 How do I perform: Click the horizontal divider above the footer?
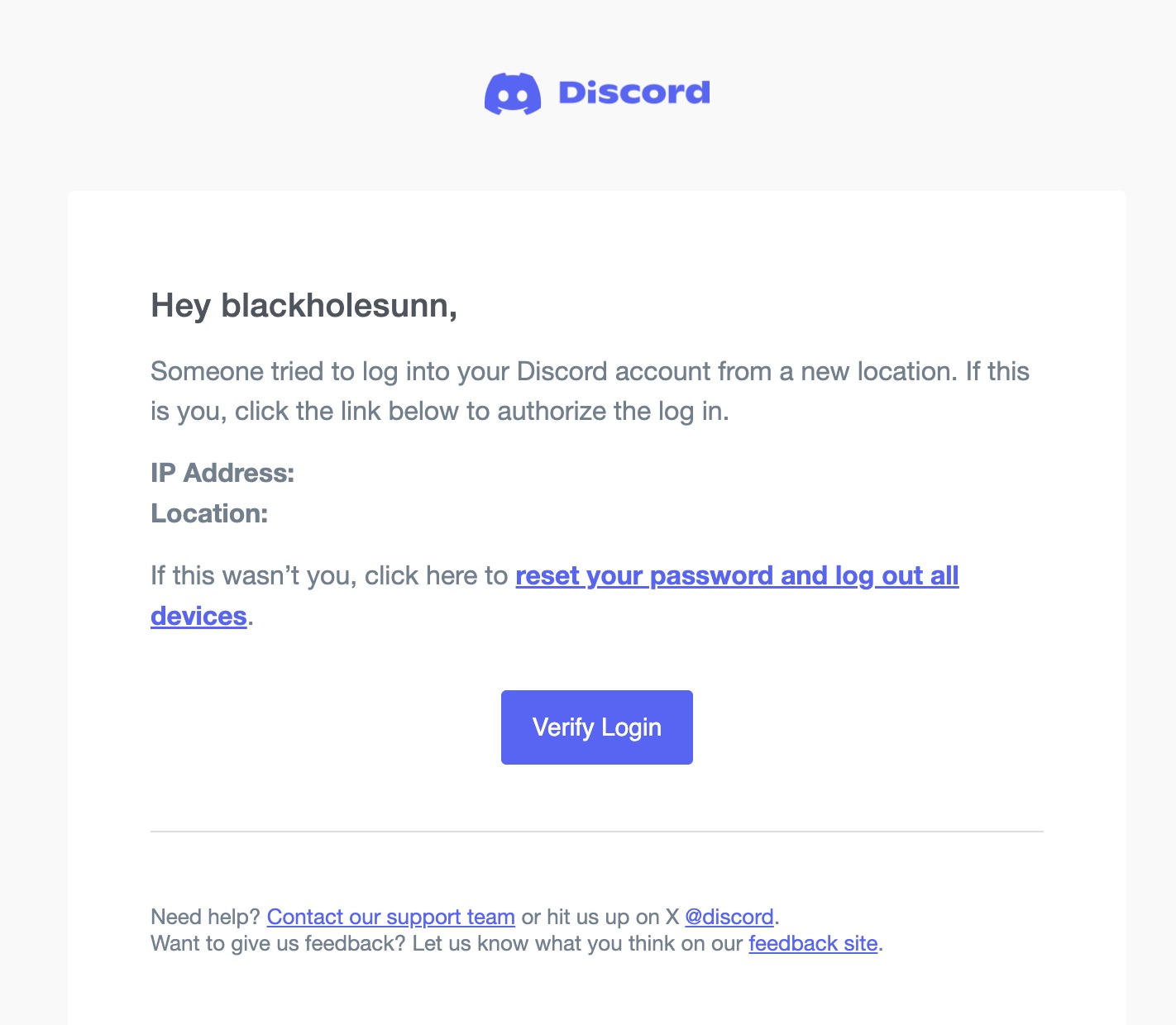click(x=596, y=831)
